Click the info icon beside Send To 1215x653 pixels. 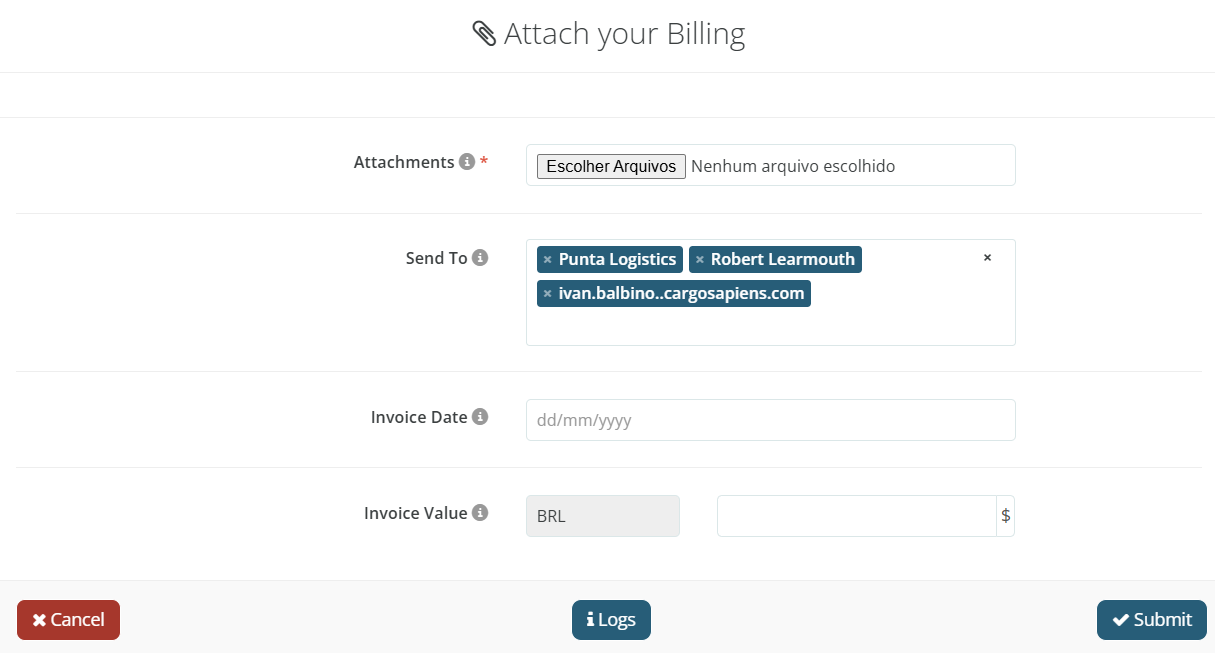[480, 258]
